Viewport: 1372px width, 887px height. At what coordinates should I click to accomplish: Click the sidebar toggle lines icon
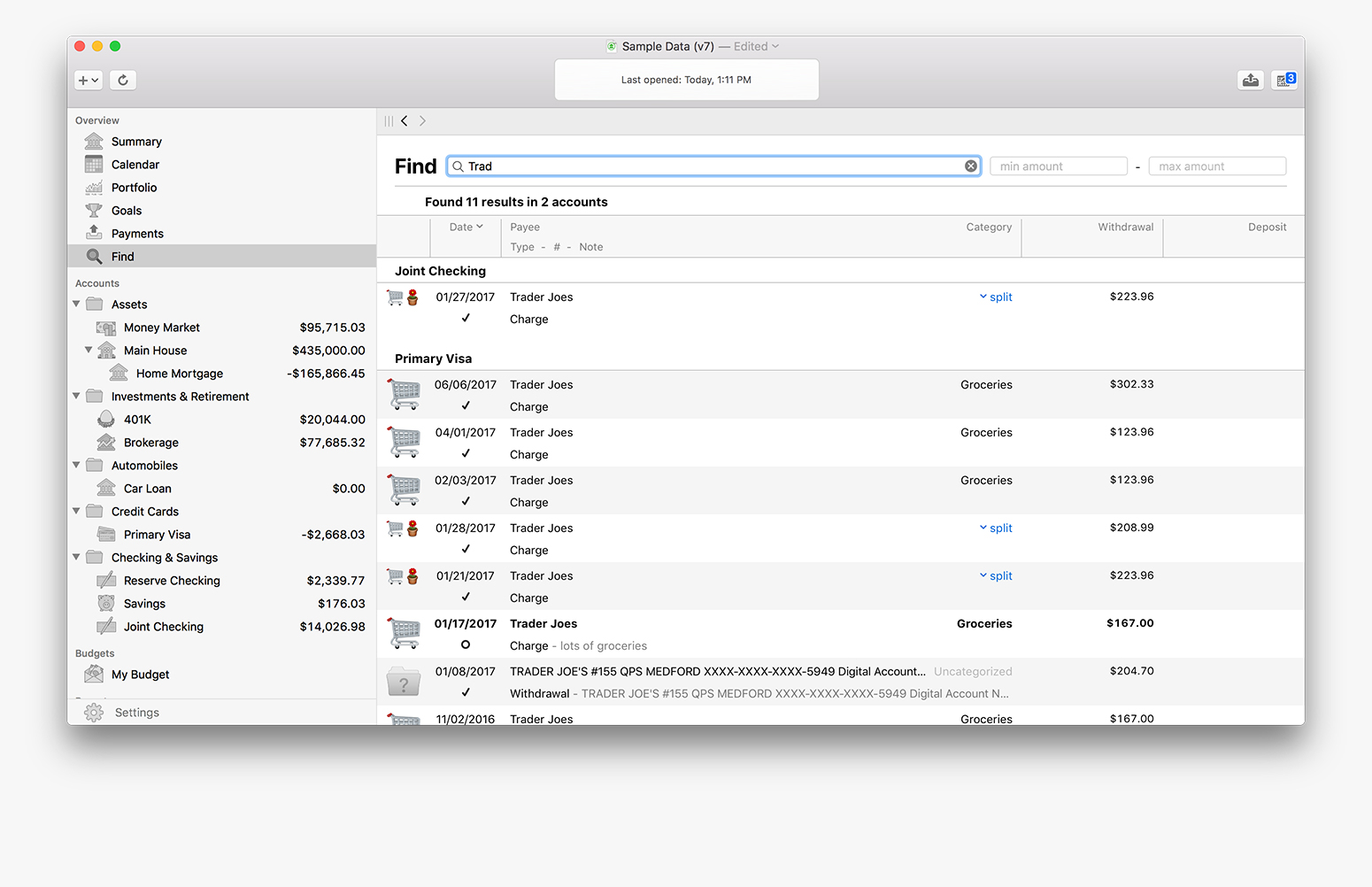389,121
